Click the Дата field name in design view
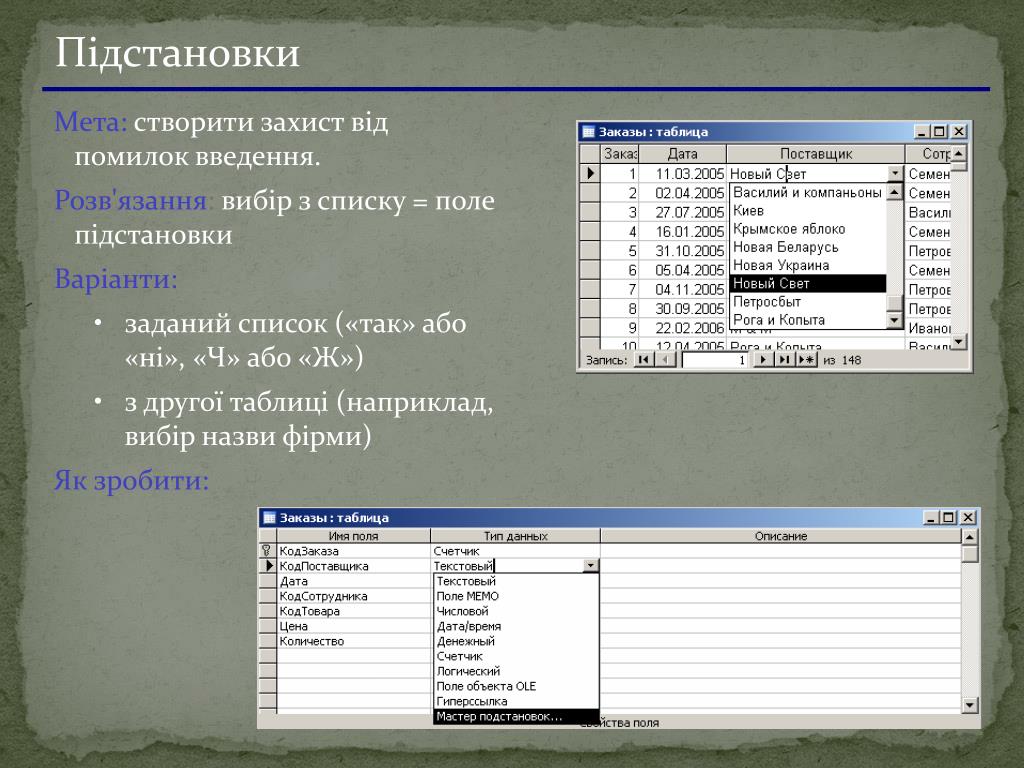1024x768 pixels. tap(353, 581)
